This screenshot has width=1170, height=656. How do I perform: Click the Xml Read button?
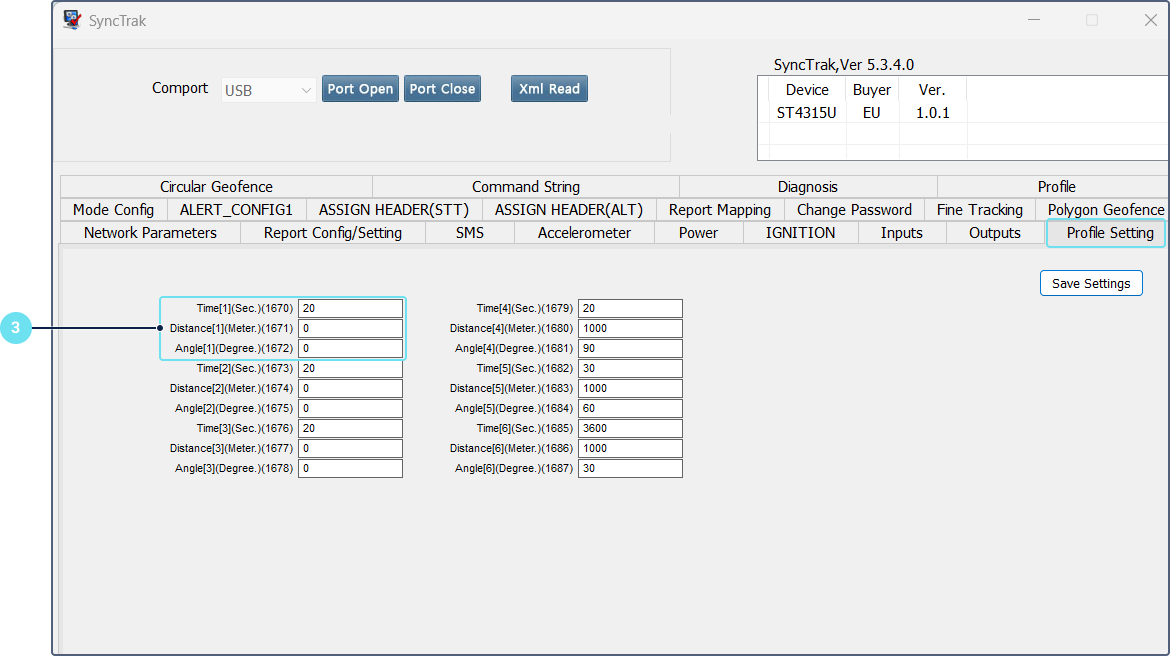(549, 89)
